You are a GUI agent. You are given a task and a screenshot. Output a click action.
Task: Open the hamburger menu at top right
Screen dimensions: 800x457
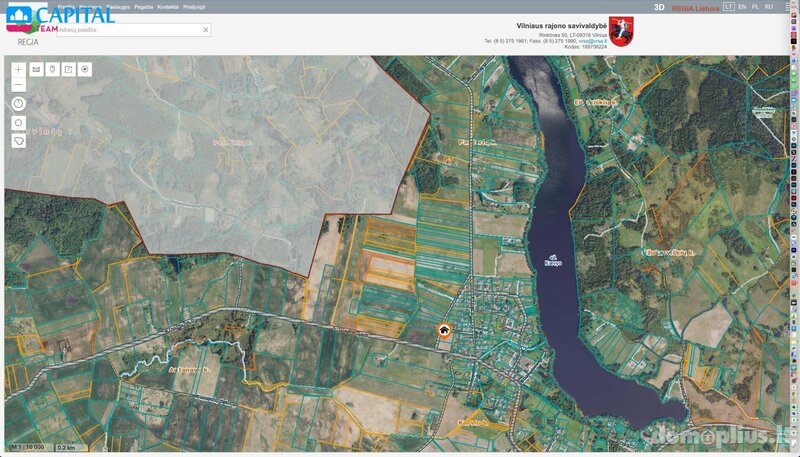pyautogui.click(x=787, y=7)
